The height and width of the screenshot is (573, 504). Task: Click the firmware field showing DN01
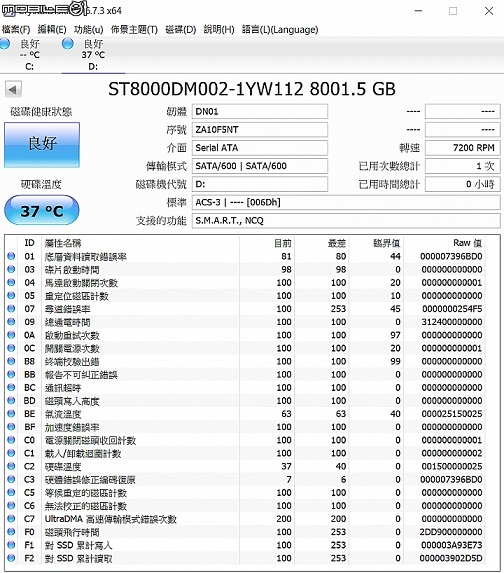pyautogui.click(x=259, y=111)
